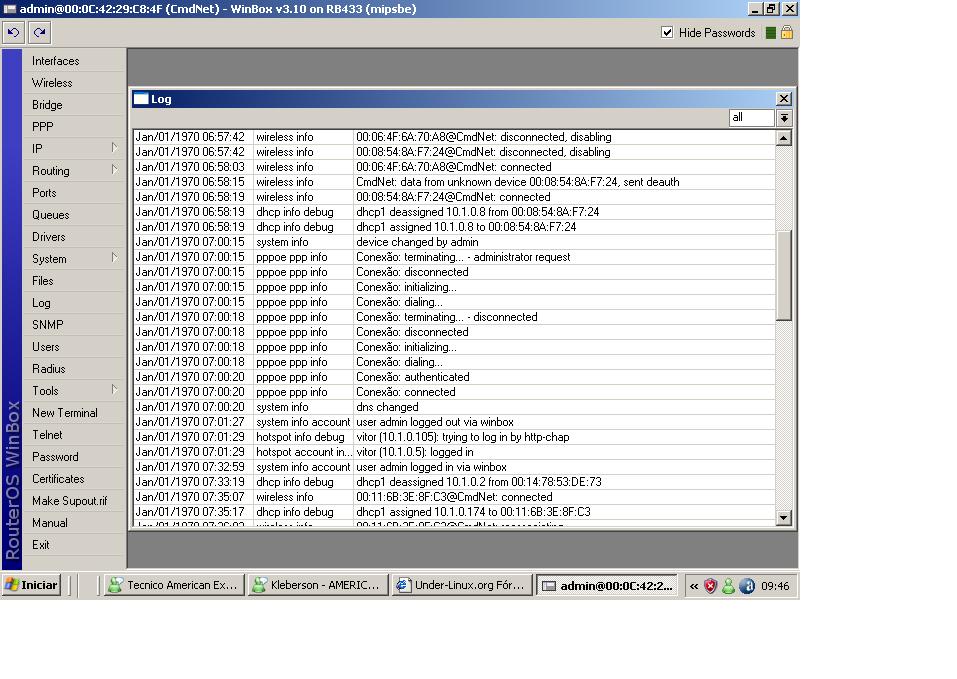Open the Wireless menu
Viewport: 957px width, 679px height.
pyautogui.click(x=73, y=83)
